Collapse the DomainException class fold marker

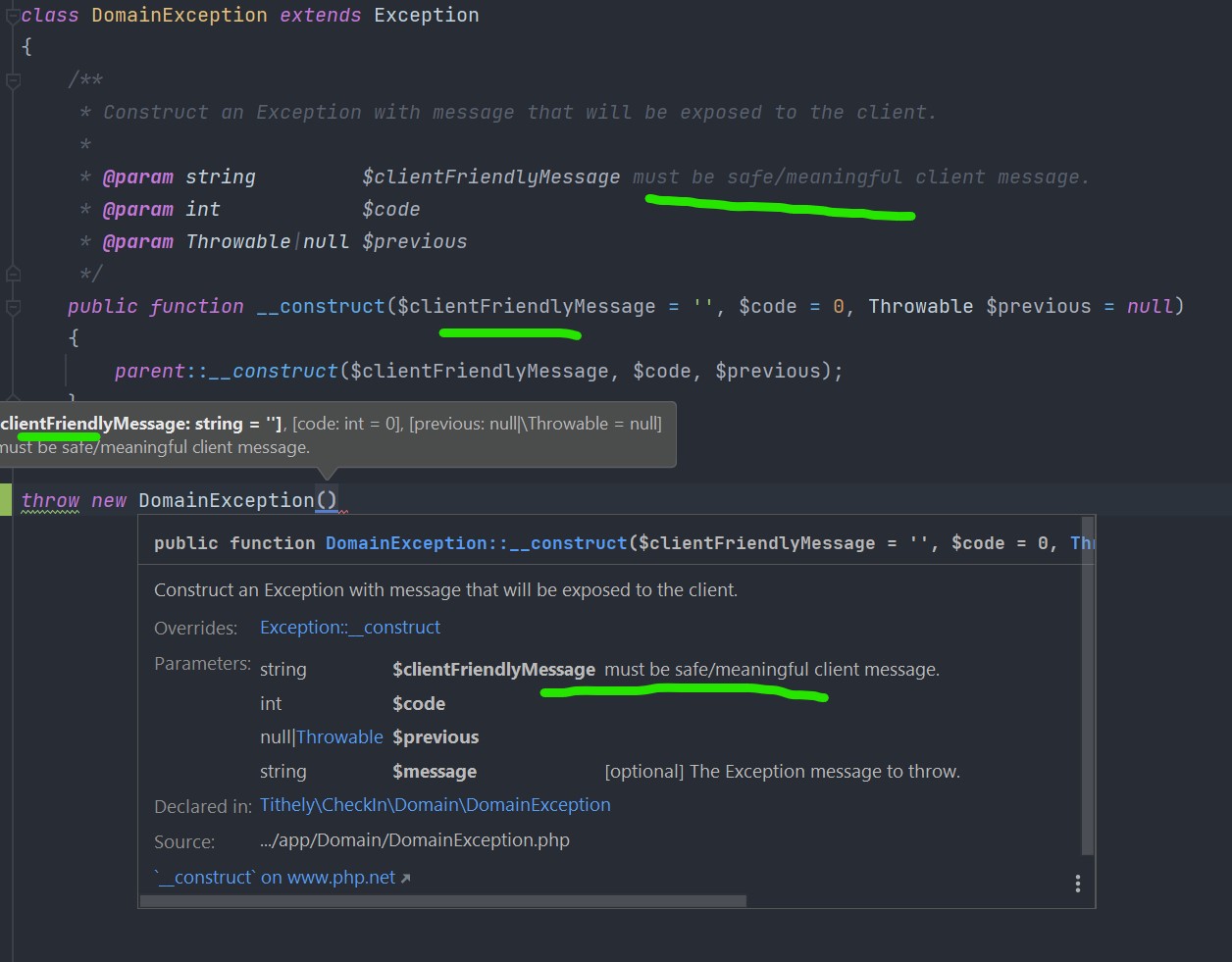[13, 16]
